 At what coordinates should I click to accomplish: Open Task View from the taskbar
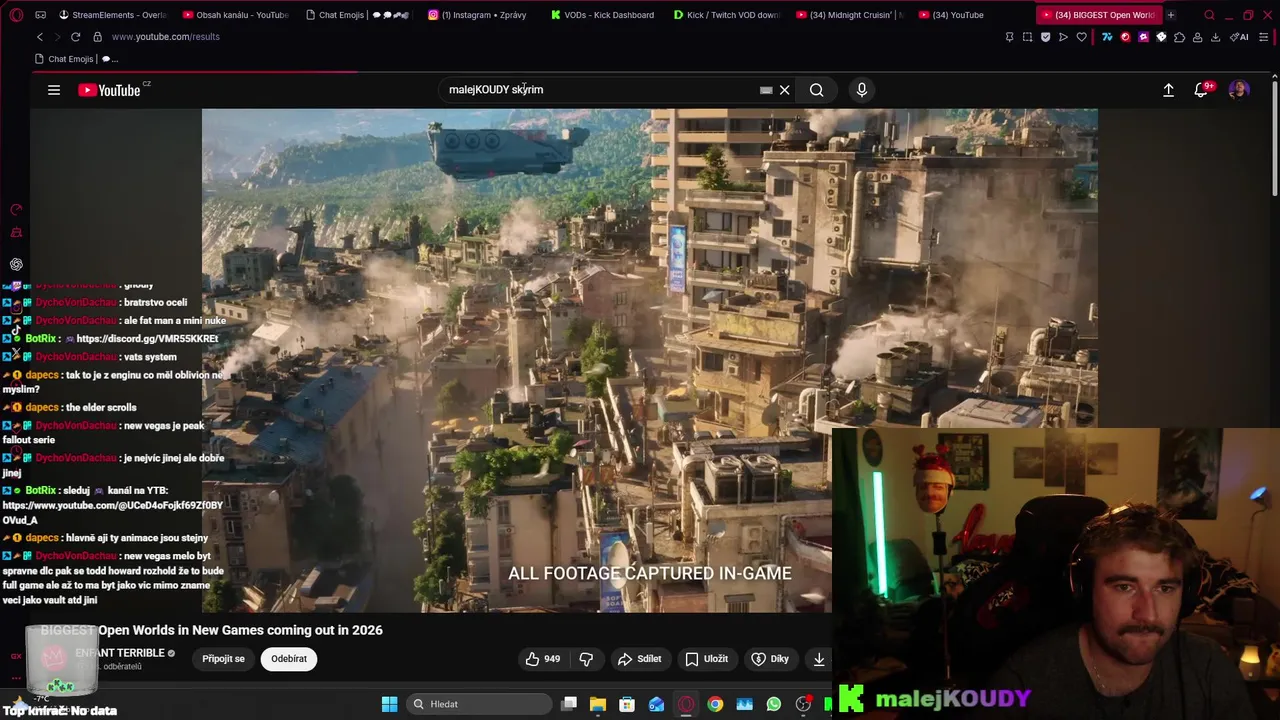(569, 704)
